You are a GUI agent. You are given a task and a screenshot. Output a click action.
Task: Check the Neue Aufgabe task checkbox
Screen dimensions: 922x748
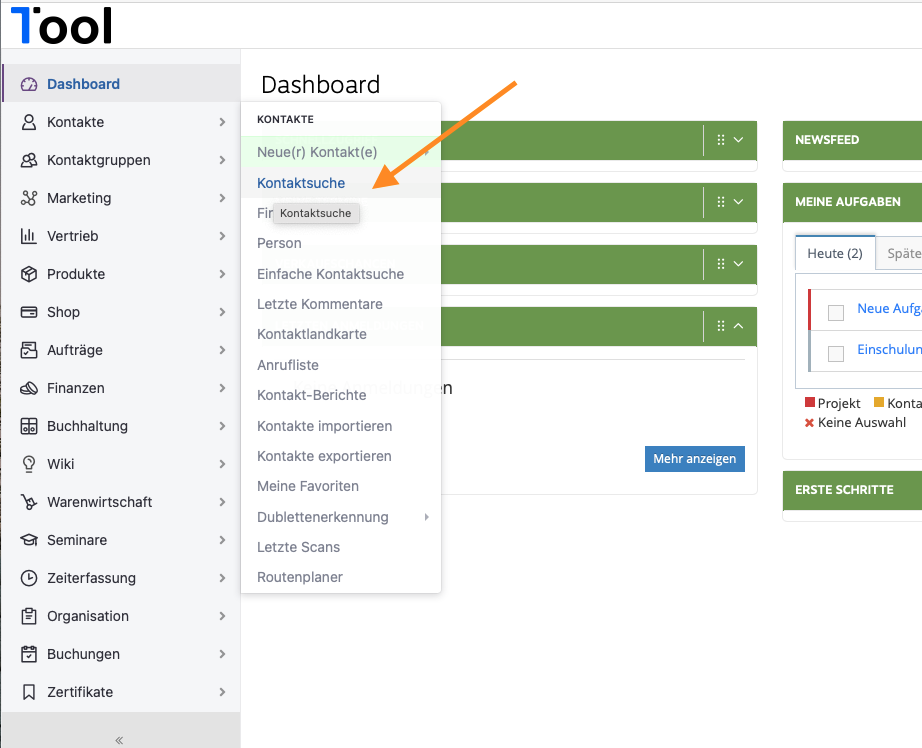coord(836,312)
